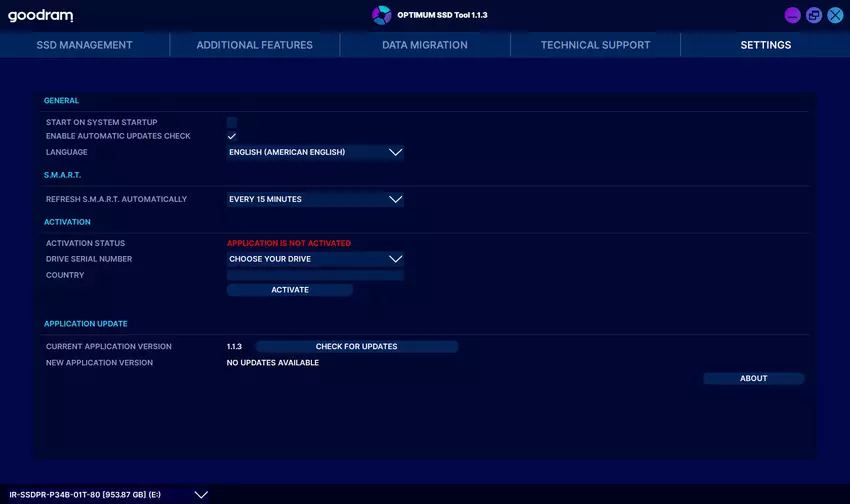Enable Start on System Startup checkbox
The height and width of the screenshot is (504, 850).
[x=232, y=122]
